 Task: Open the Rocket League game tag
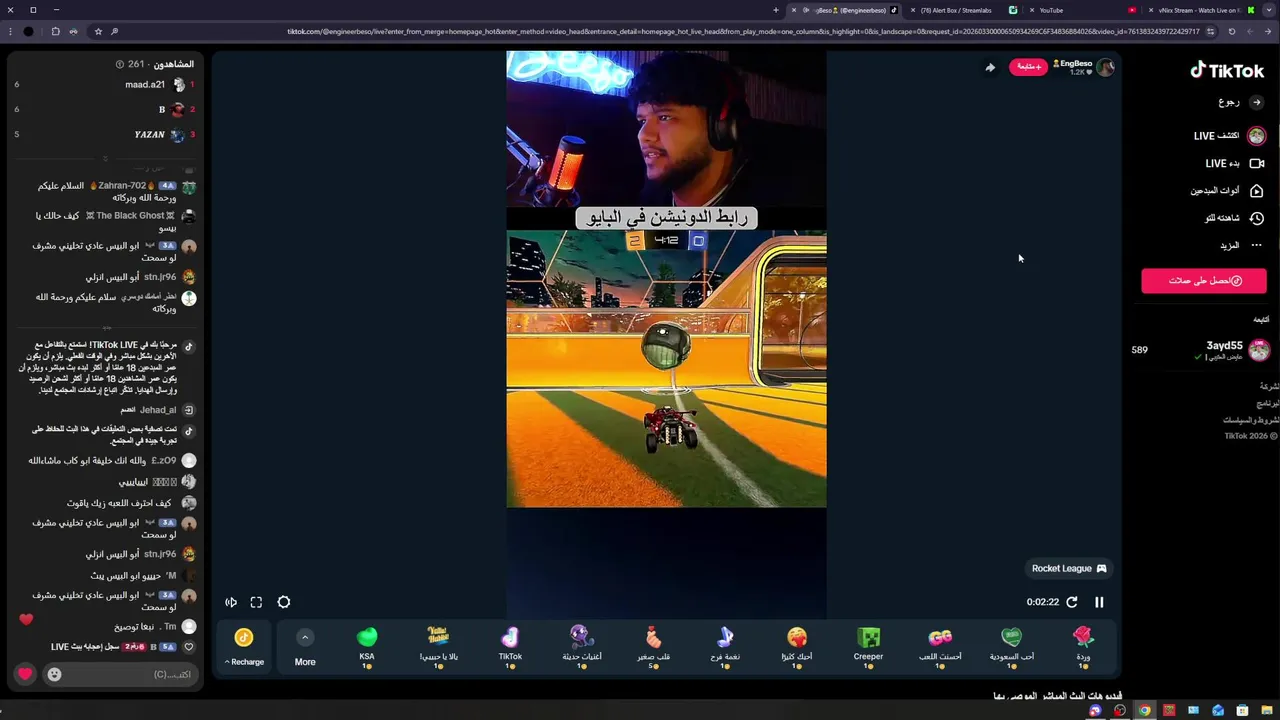click(x=1069, y=568)
